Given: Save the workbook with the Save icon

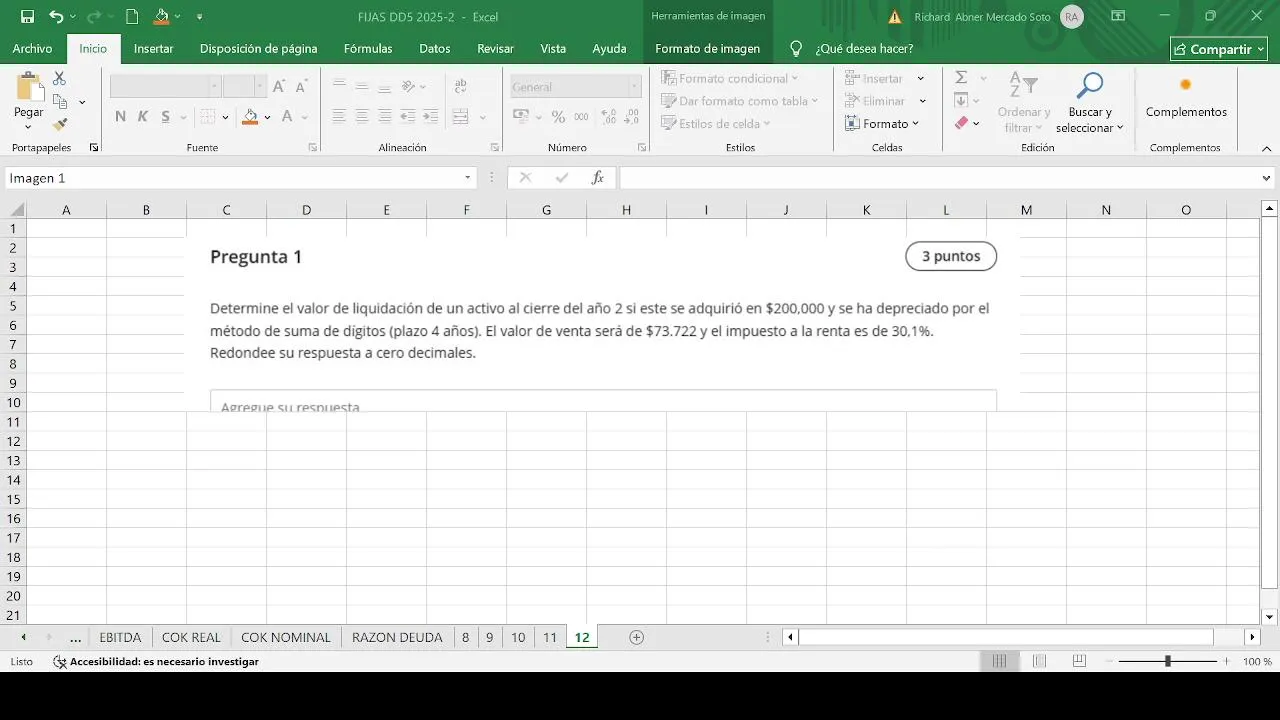Looking at the screenshot, I should tap(27, 17).
